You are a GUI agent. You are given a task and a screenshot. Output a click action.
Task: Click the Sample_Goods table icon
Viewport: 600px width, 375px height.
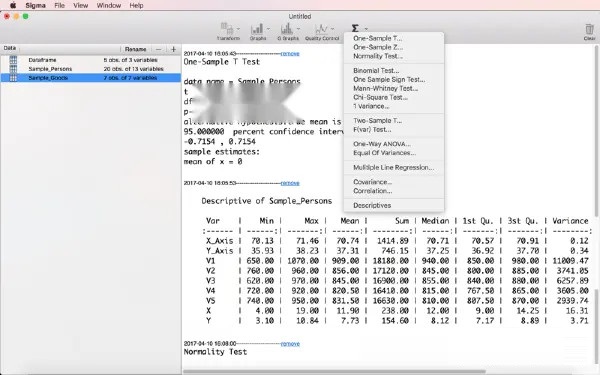pyautogui.click(x=13, y=78)
